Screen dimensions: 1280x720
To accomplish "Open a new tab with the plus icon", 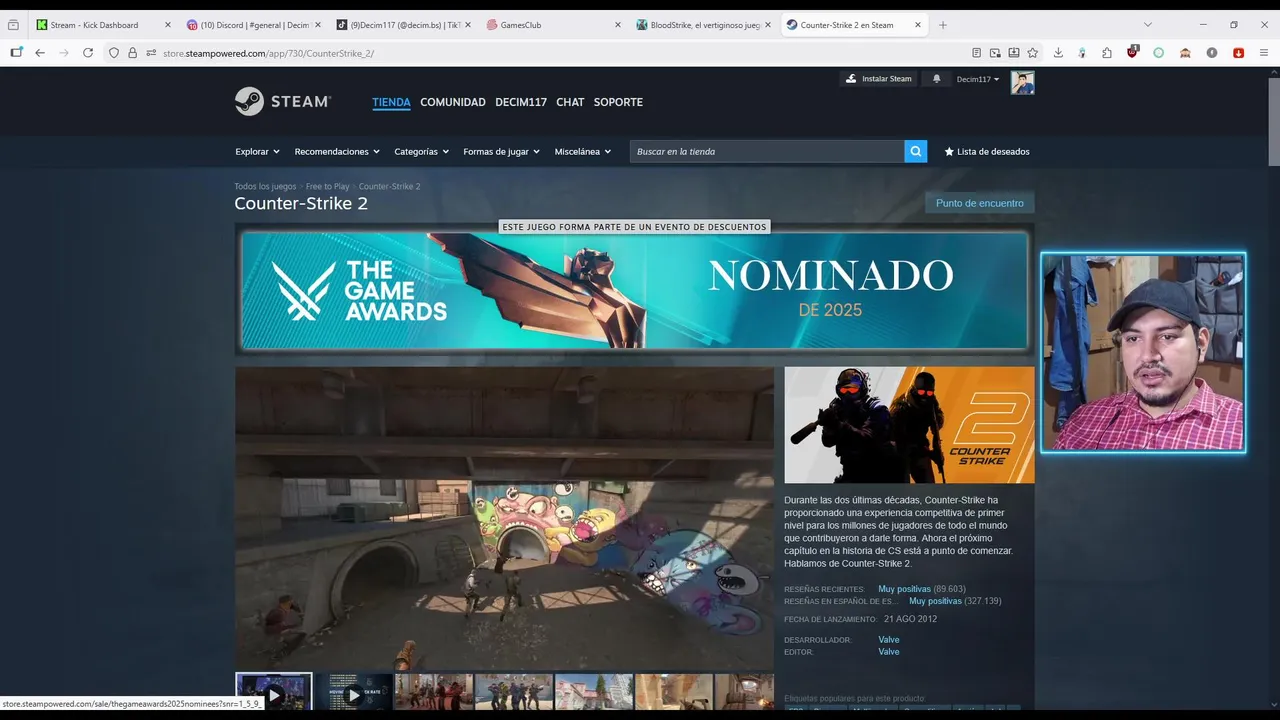I will coord(942,25).
